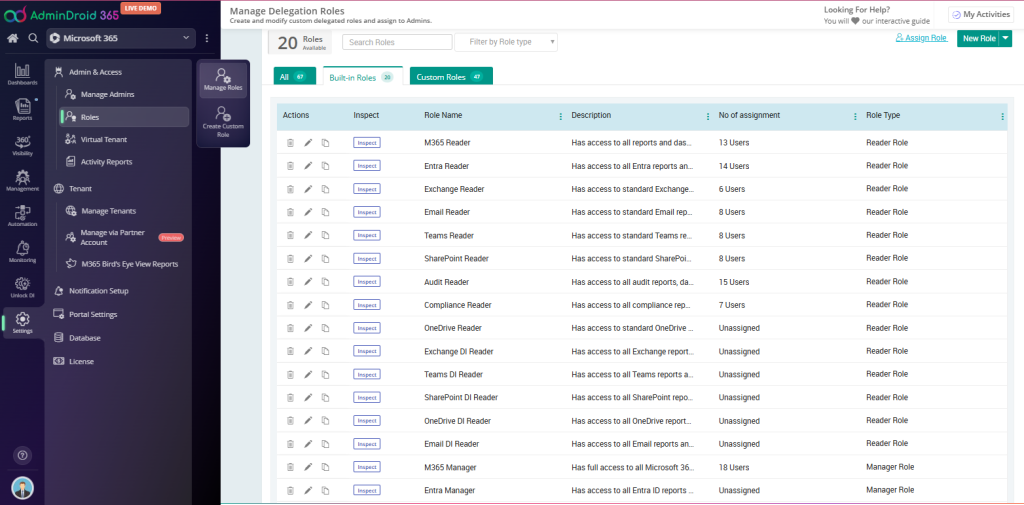
Task: Edit the Audit Reader role with pencil icon
Action: tap(308, 282)
